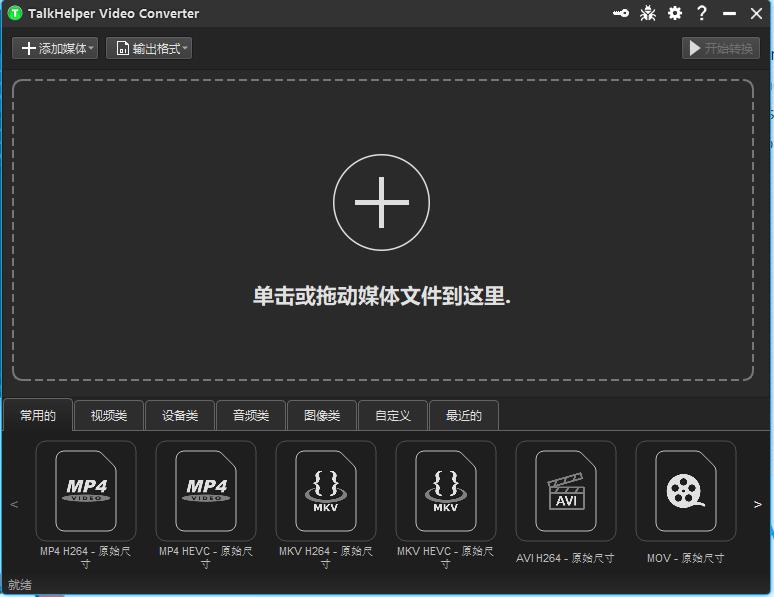Click the registration key icon
This screenshot has width=774, height=597.
click(x=620, y=13)
